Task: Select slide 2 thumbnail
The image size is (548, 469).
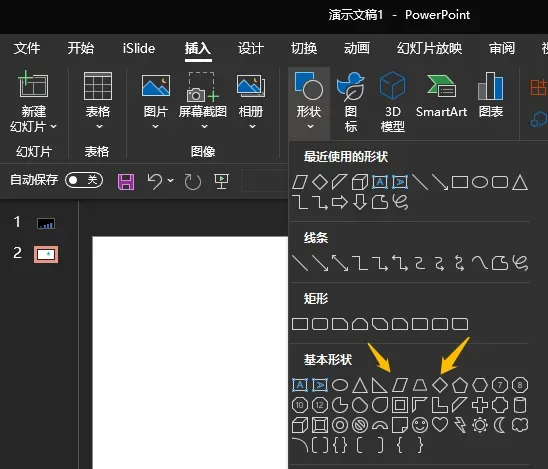Action: [x=46, y=254]
